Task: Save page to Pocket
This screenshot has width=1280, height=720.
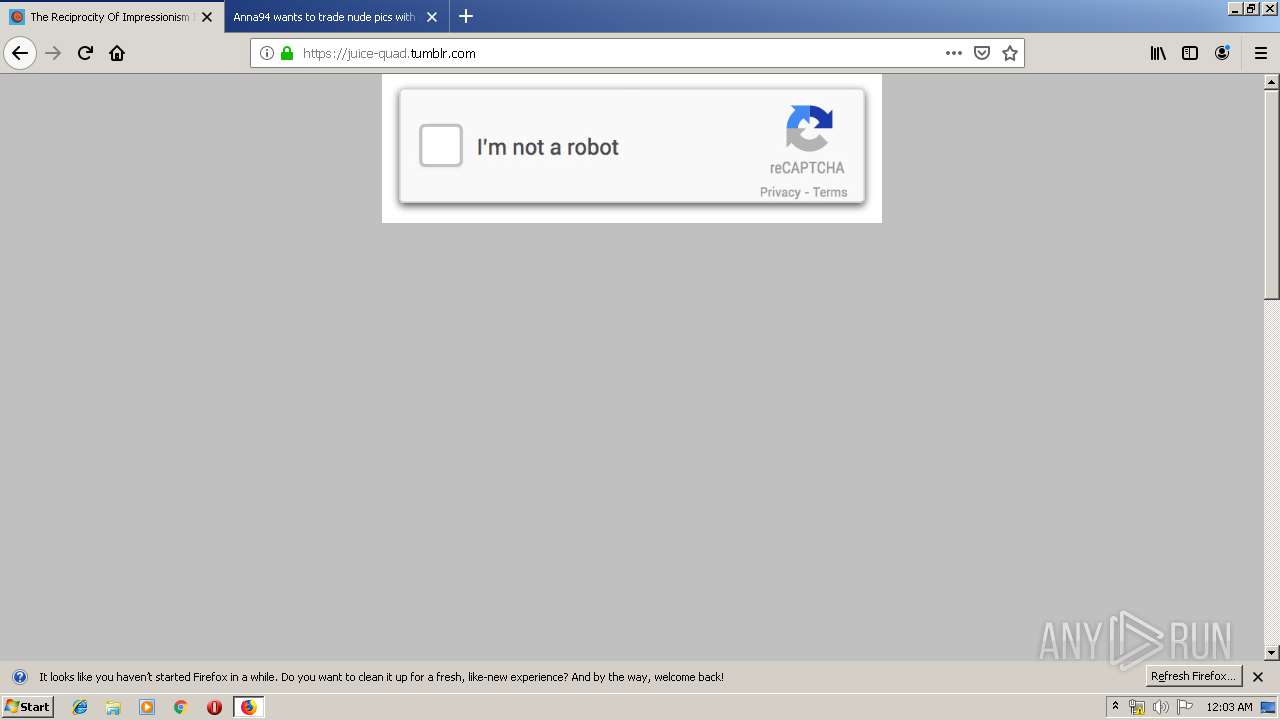Action: (982, 53)
